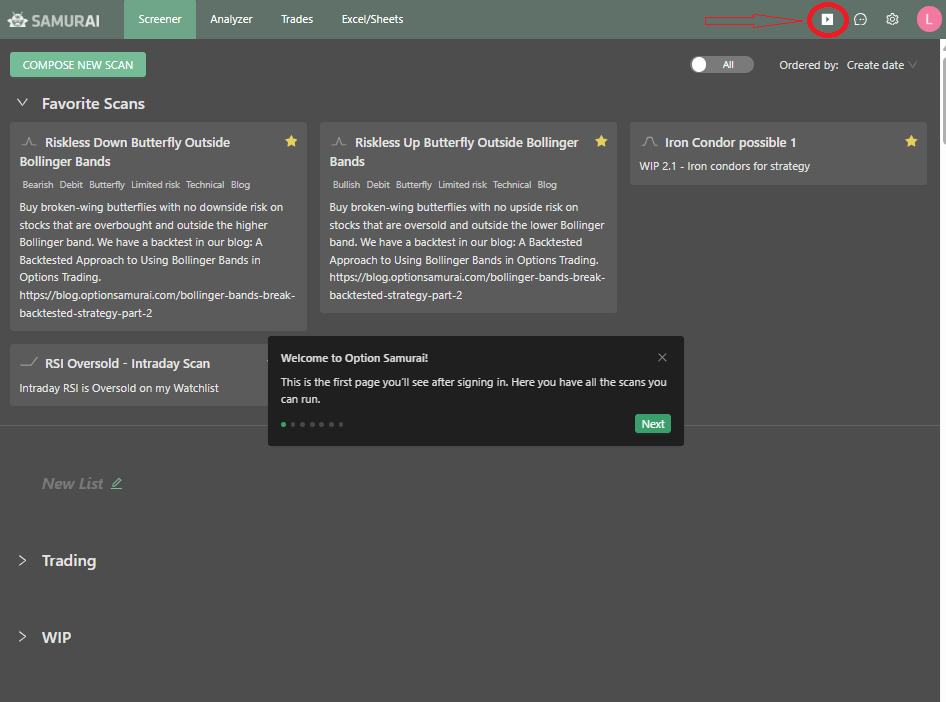Click the Option Samurai logo
This screenshot has height=702, width=946.
(56, 19)
